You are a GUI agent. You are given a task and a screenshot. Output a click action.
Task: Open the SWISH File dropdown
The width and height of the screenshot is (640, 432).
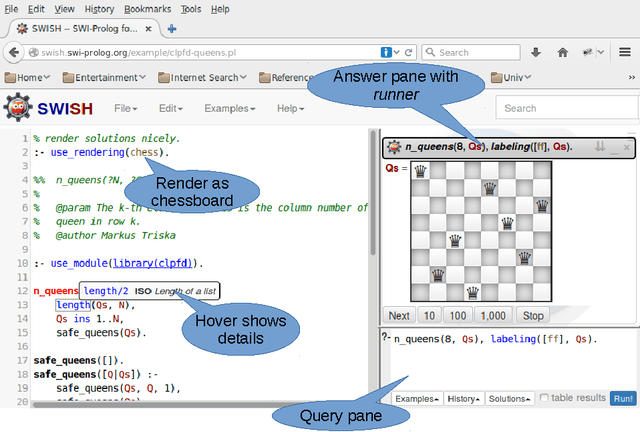click(x=126, y=108)
